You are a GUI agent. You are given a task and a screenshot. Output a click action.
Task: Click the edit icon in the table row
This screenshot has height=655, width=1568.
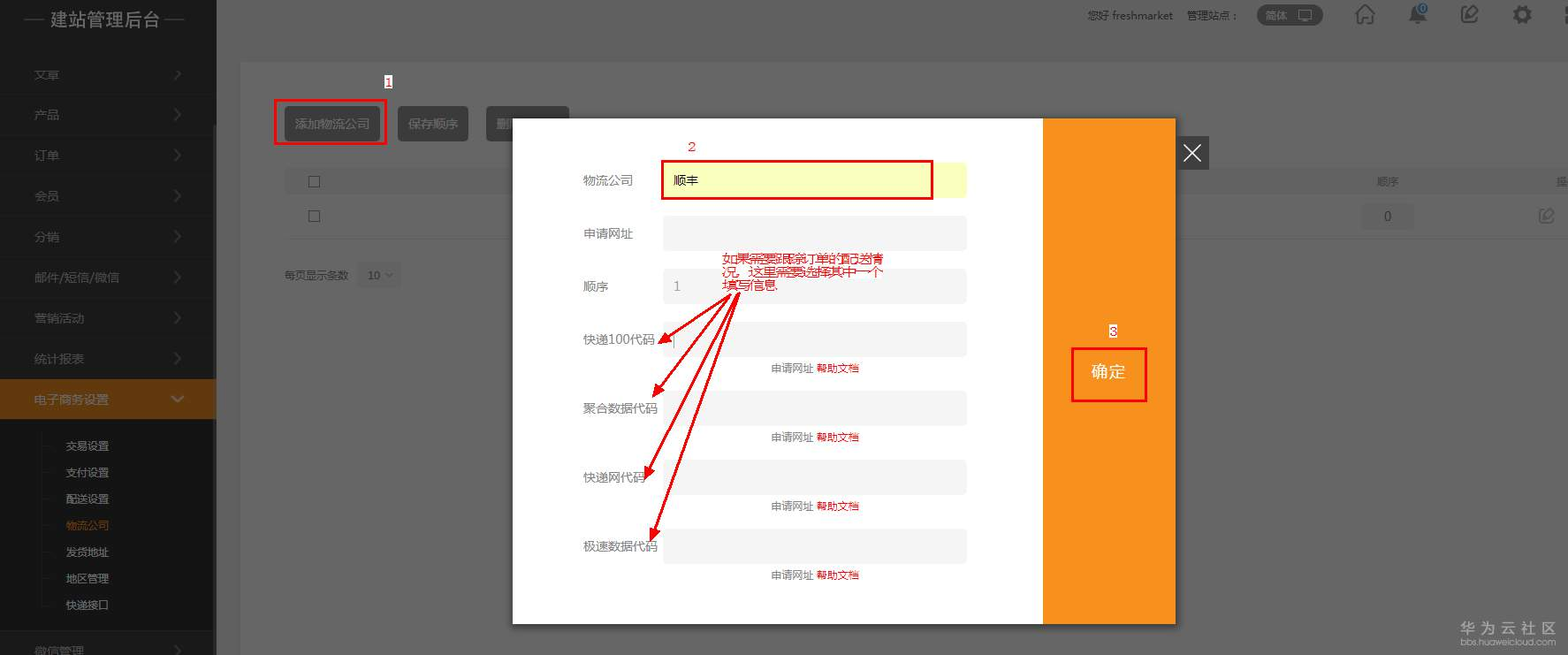[1546, 216]
